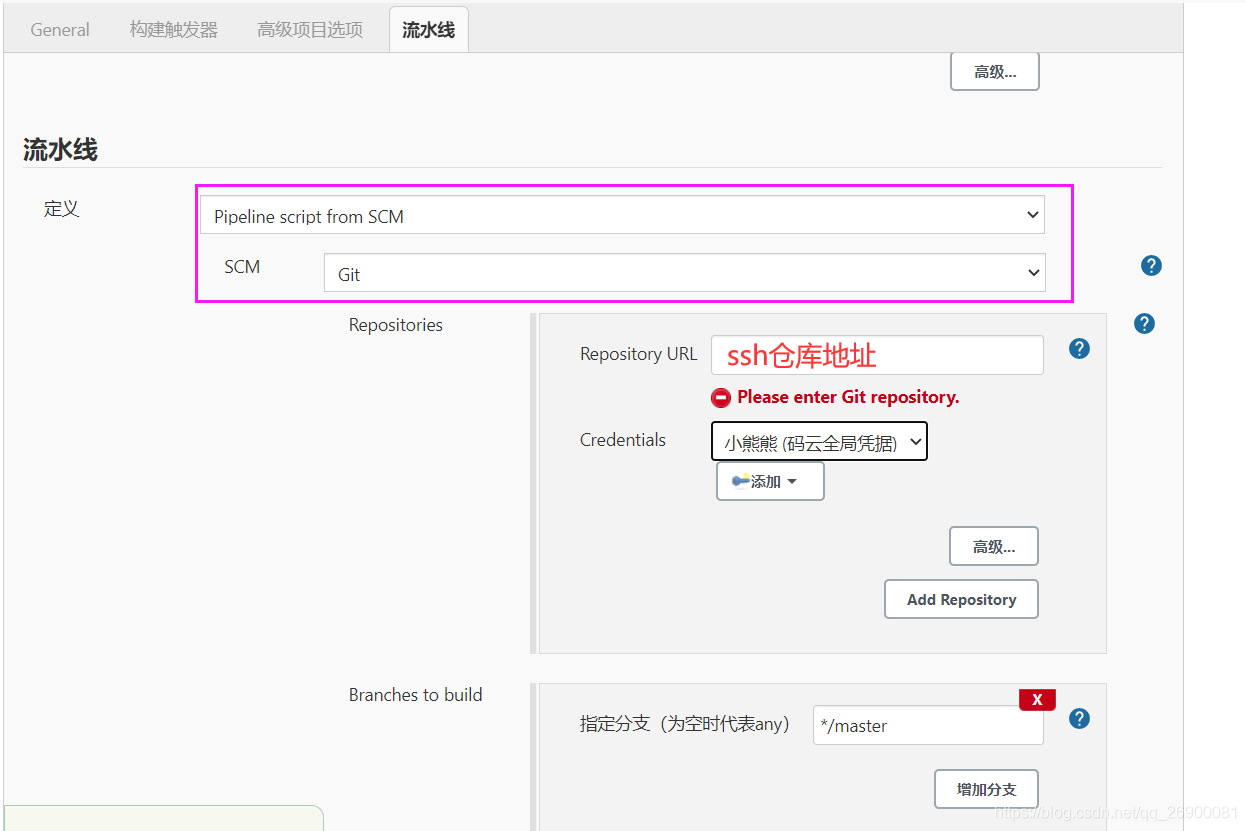Click the Repository URL input field
The image size is (1246, 831).
[876, 354]
